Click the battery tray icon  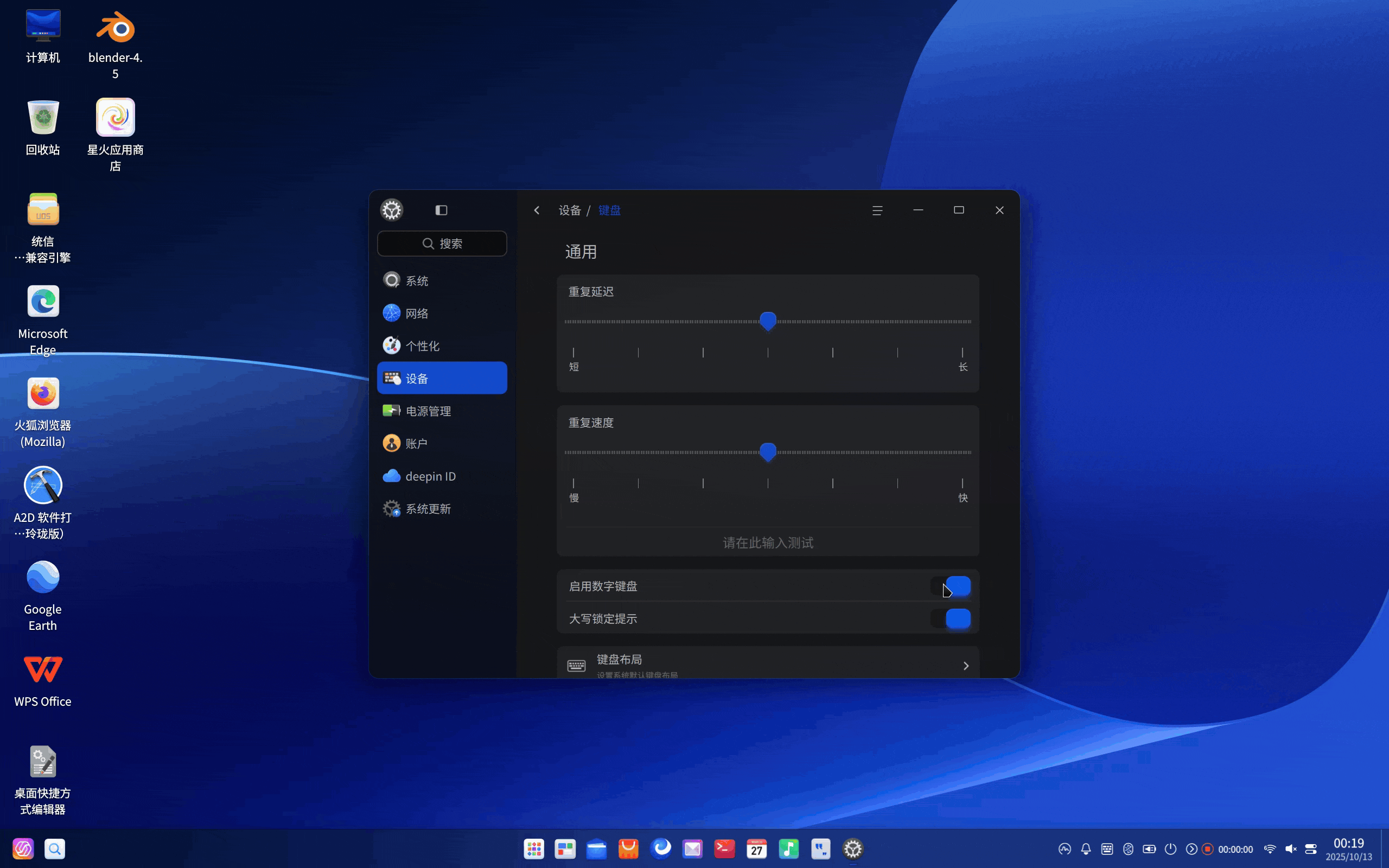pyautogui.click(x=1149, y=849)
